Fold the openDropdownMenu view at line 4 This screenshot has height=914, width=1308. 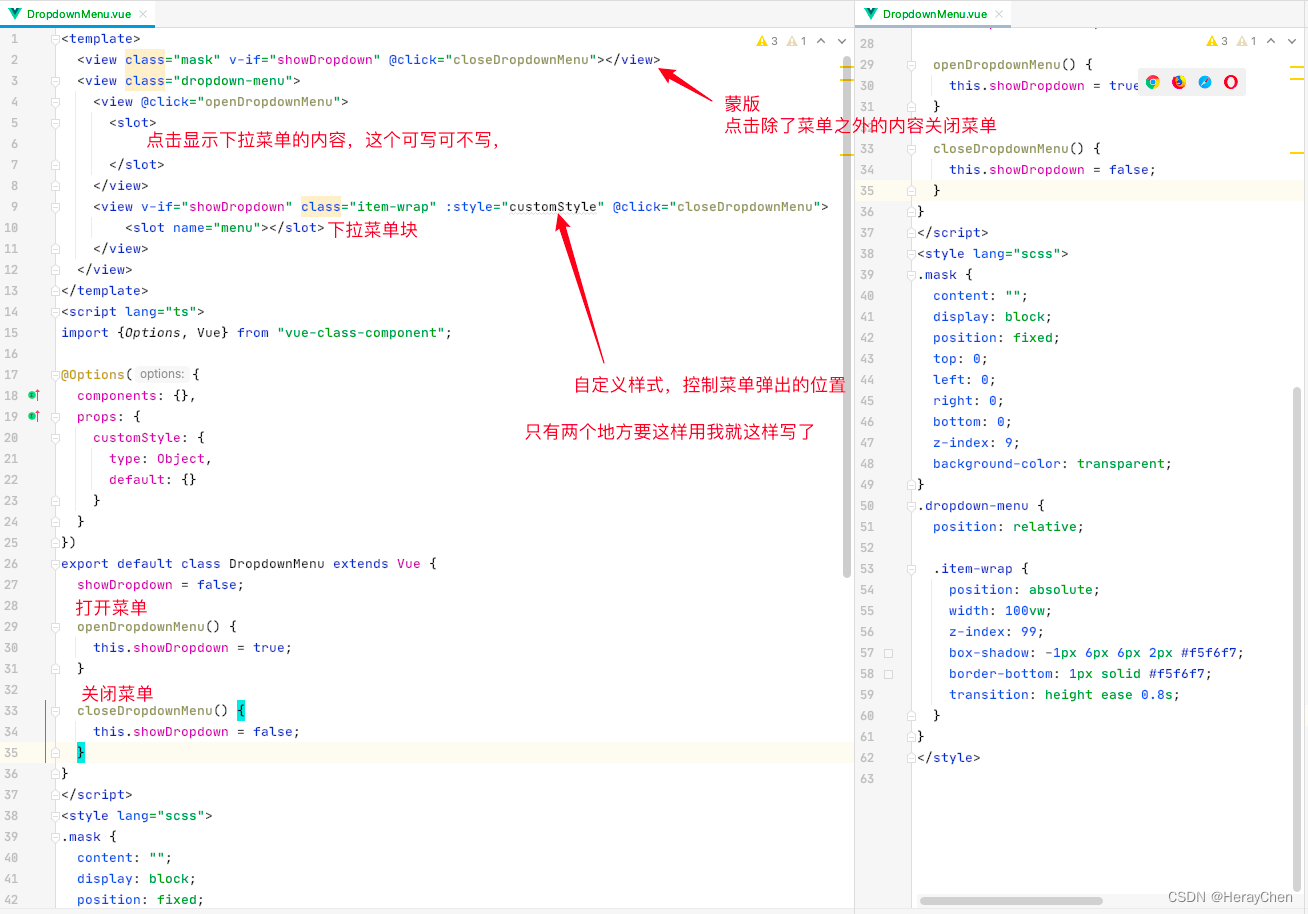[x=56, y=101]
